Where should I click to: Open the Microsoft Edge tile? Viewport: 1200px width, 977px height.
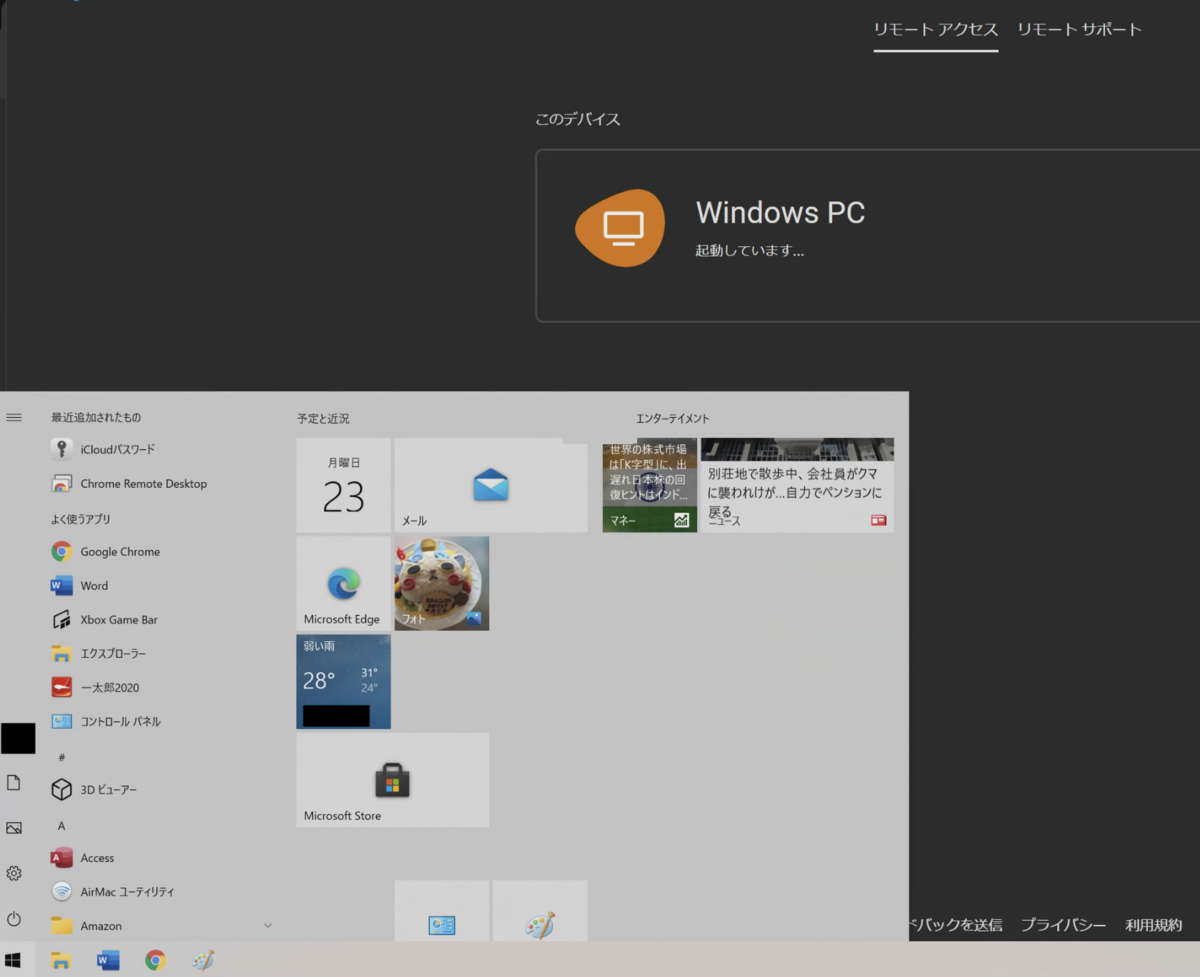(x=343, y=583)
